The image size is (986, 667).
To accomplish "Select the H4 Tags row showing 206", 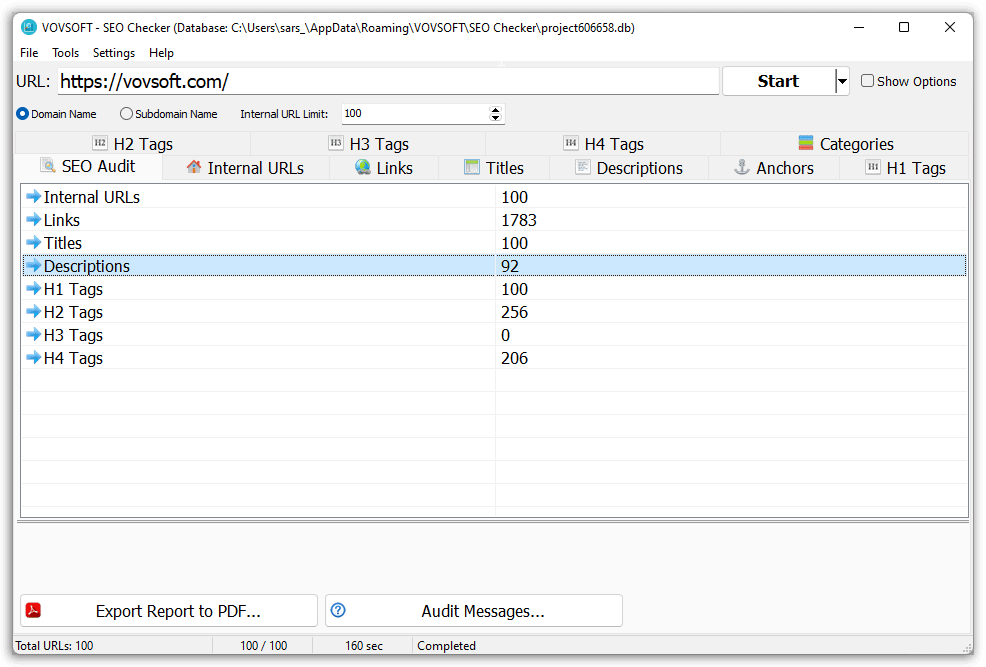I will [x=494, y=358].
